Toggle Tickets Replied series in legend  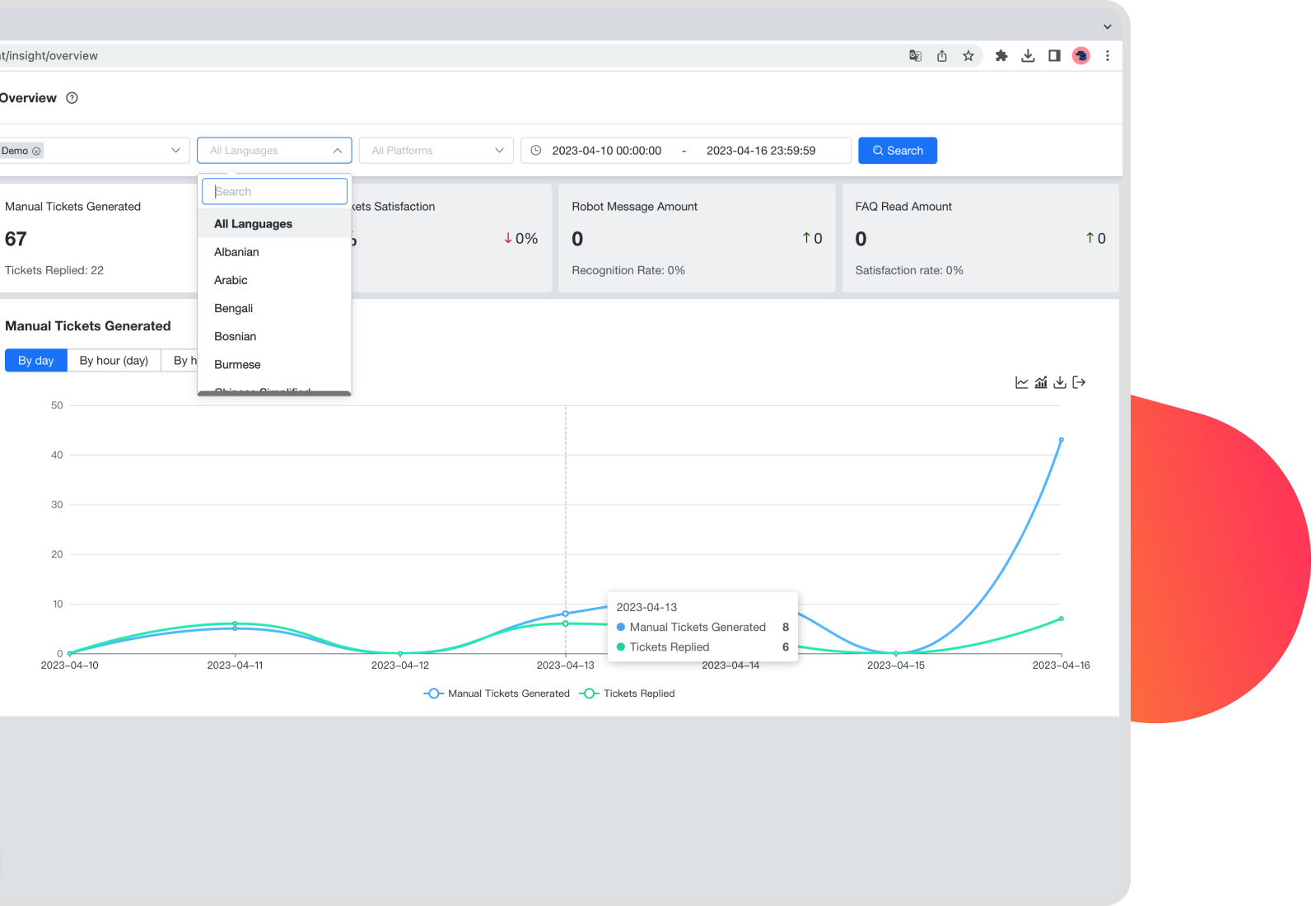(628, 694)
